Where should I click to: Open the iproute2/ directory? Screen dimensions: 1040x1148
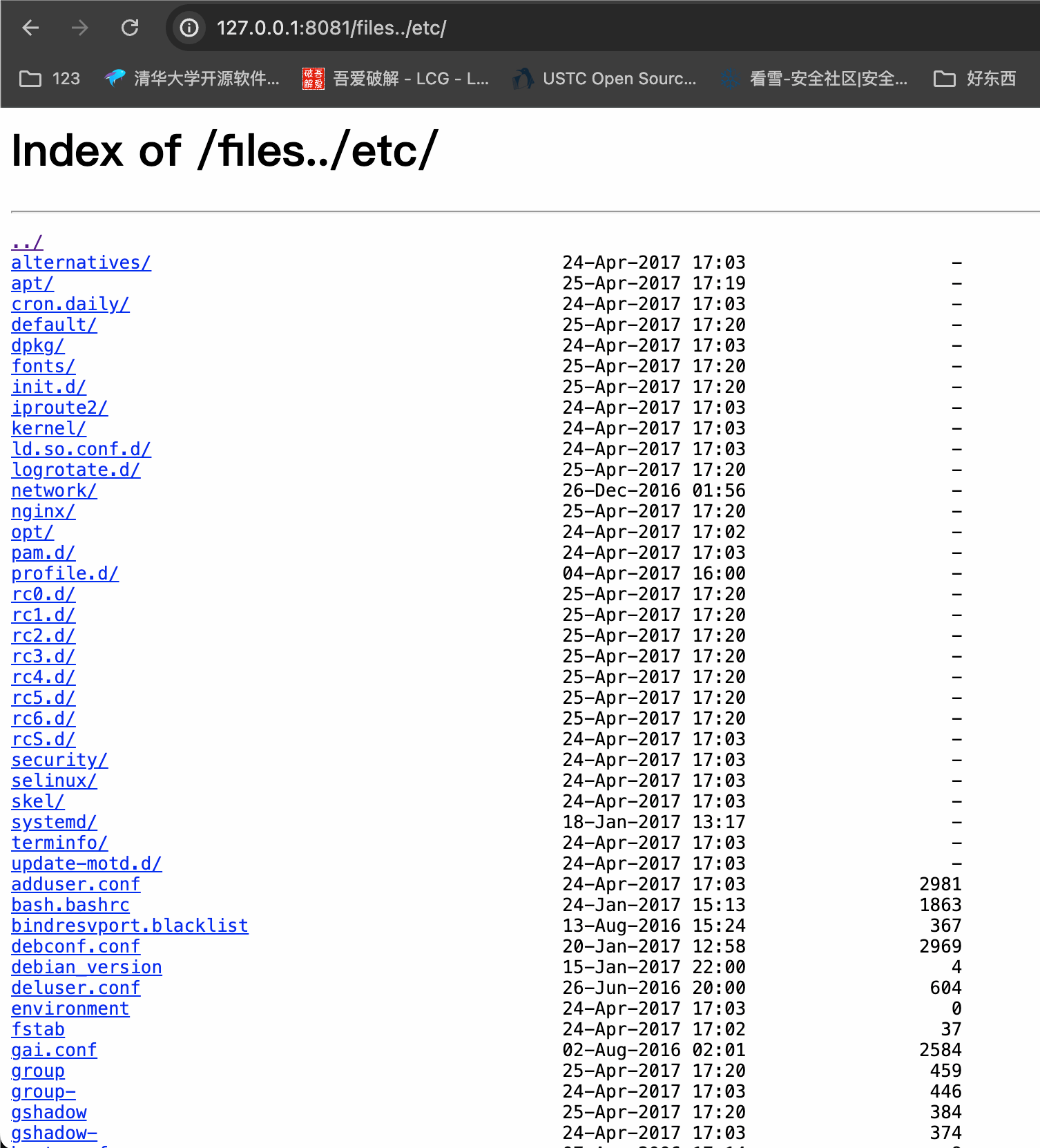pyautogui.click(x=59, y=408)
